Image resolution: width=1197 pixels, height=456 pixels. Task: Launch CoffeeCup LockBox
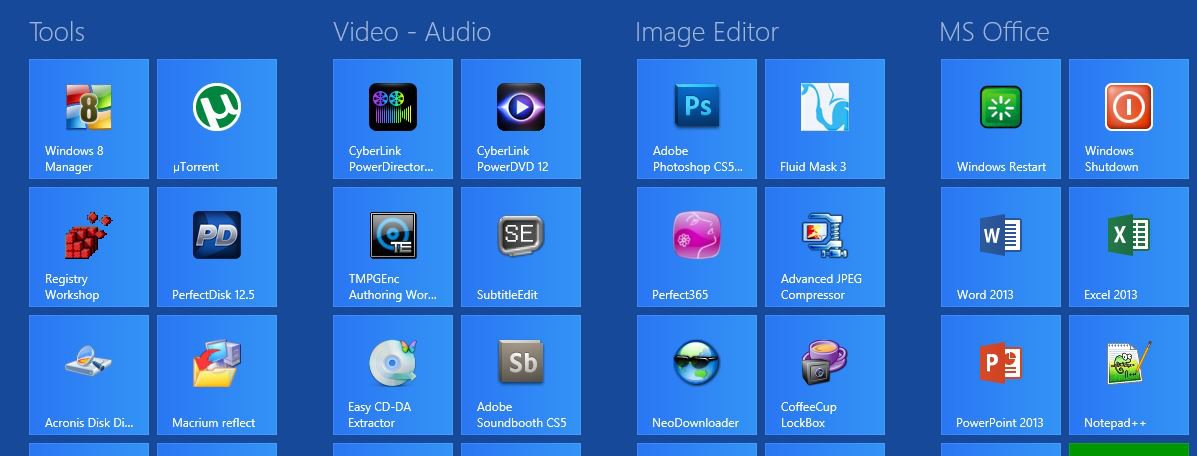pos(824,375)
